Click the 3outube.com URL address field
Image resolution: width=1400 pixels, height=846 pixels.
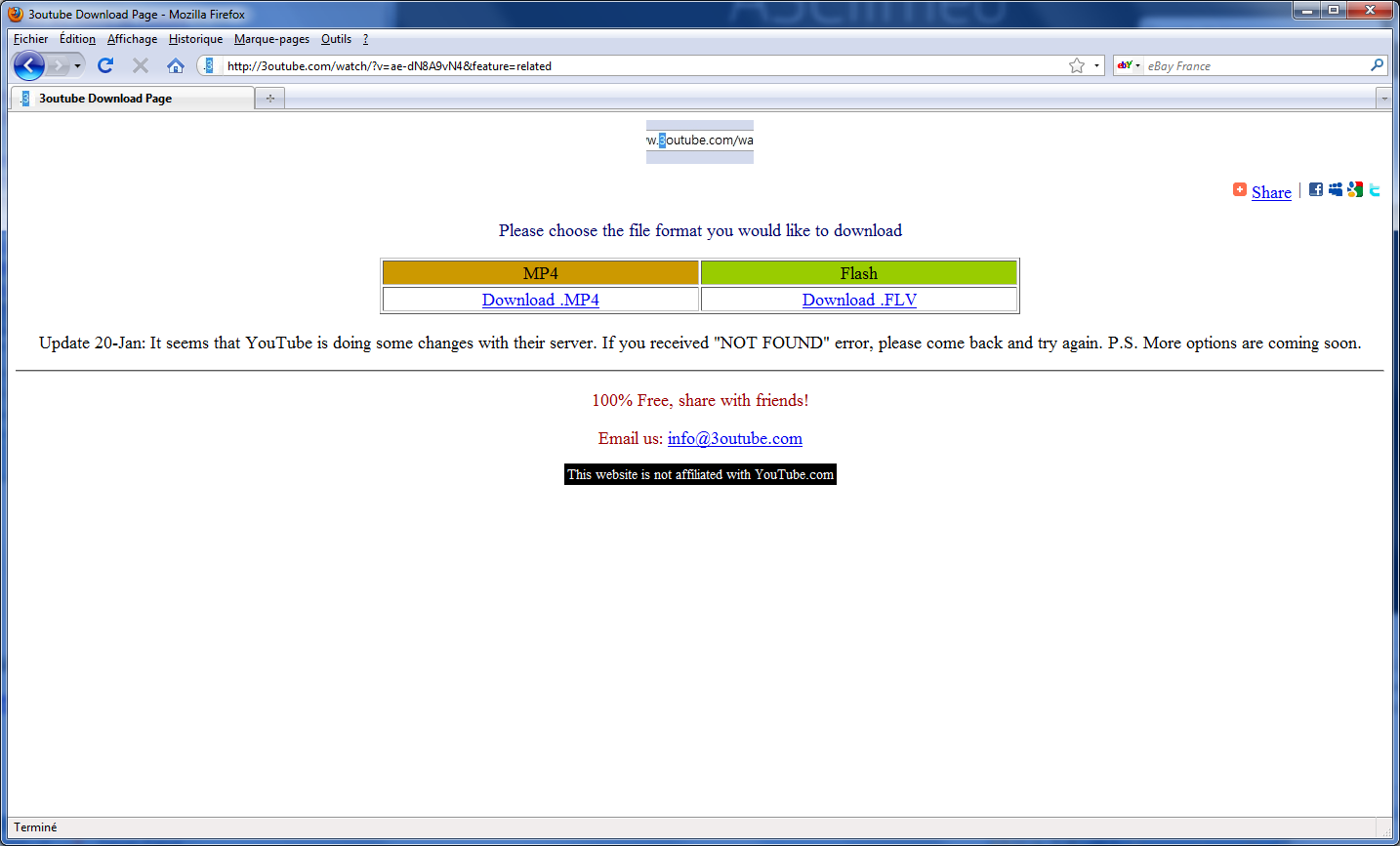[x=642, y=66]
